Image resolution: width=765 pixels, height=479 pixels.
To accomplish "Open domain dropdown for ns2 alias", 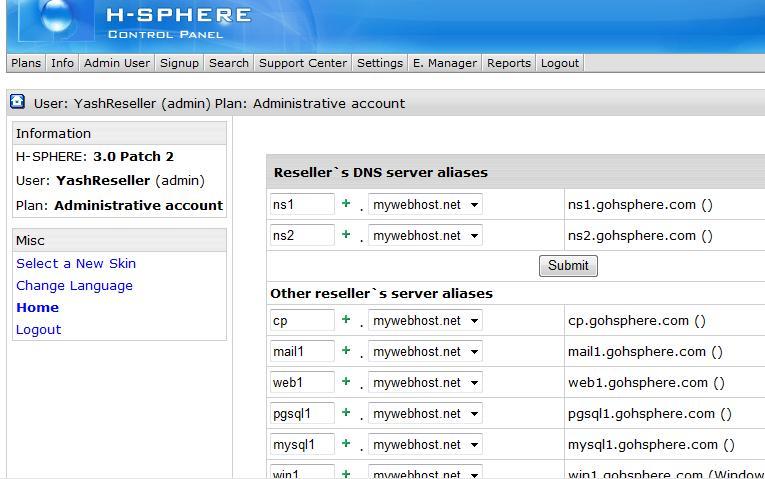I will [x=425, y=235].
